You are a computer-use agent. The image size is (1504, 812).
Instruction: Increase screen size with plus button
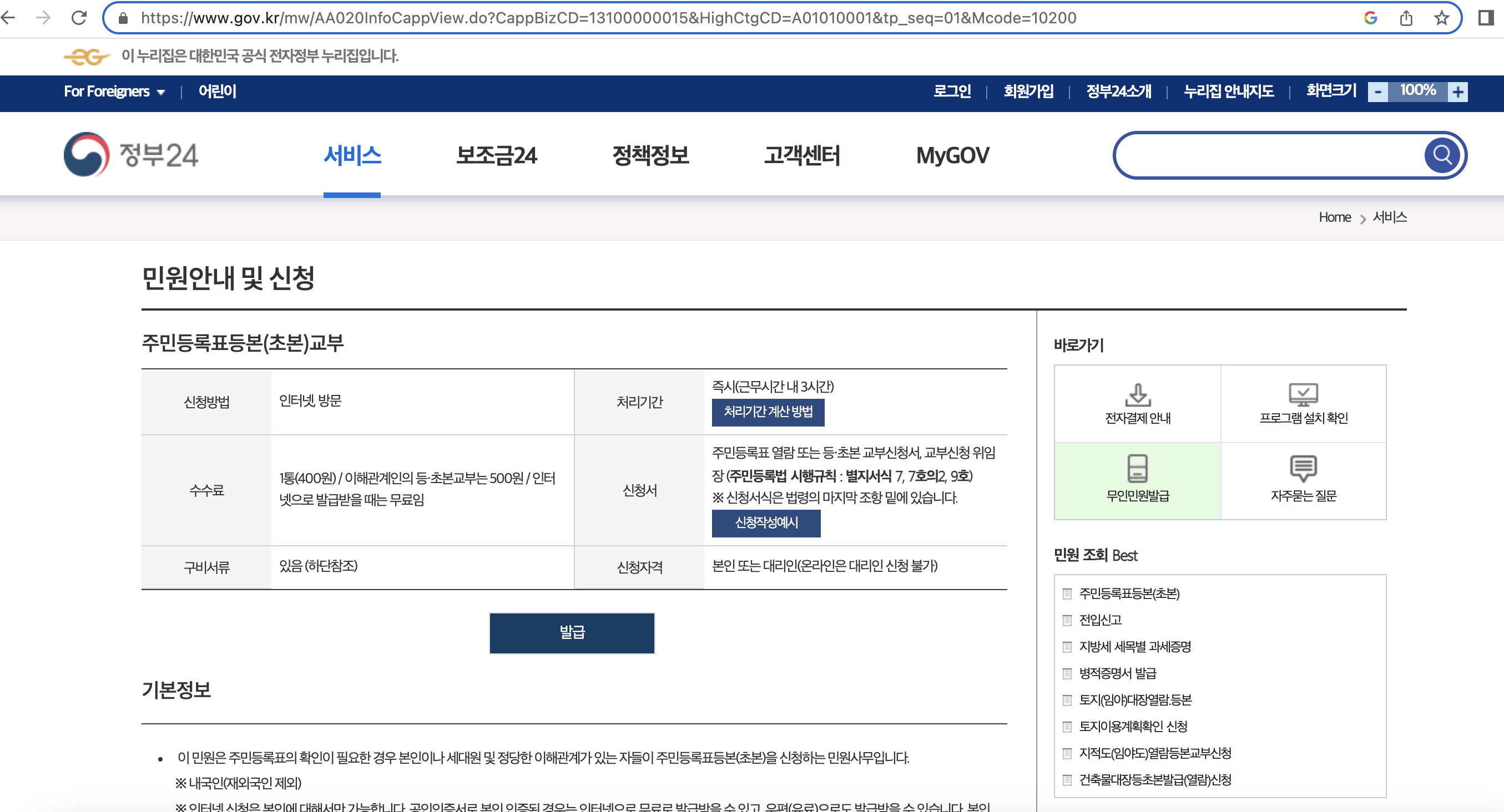click(x=1458, y=92)
